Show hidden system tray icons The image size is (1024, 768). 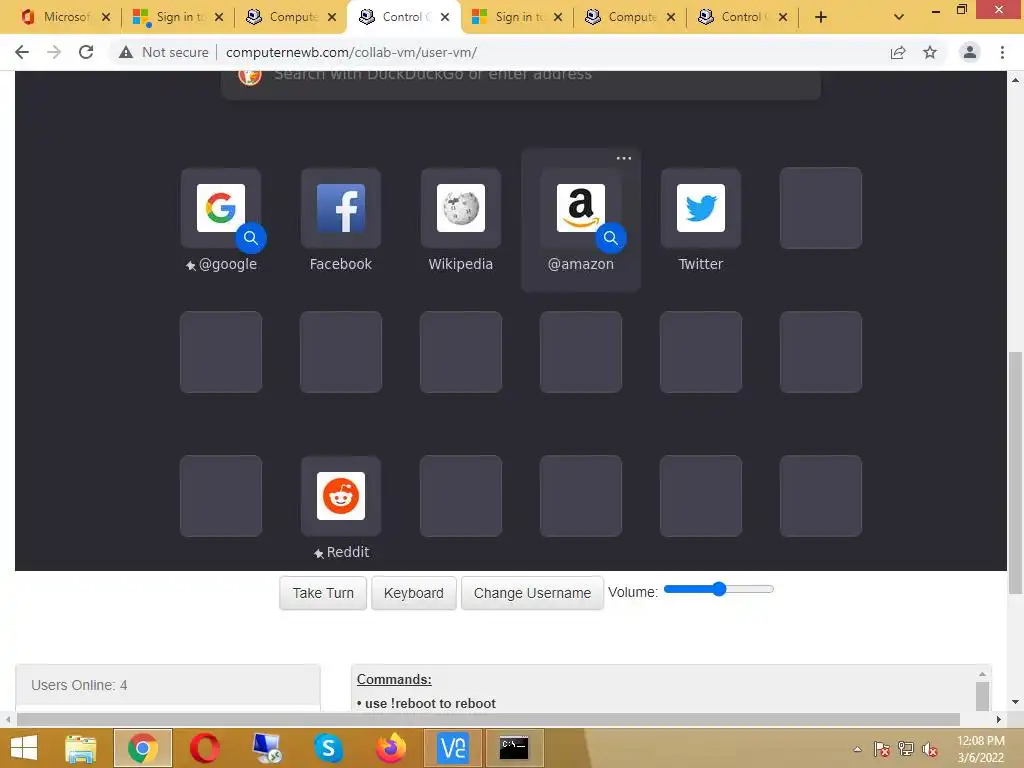(857, 749)
